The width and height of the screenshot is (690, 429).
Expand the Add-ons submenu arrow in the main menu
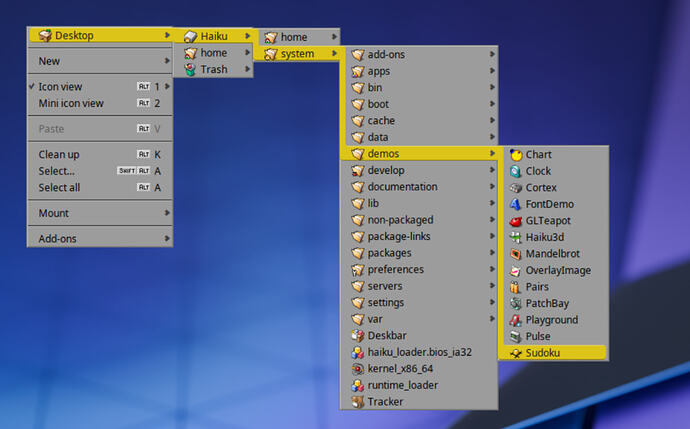point(167,238)
